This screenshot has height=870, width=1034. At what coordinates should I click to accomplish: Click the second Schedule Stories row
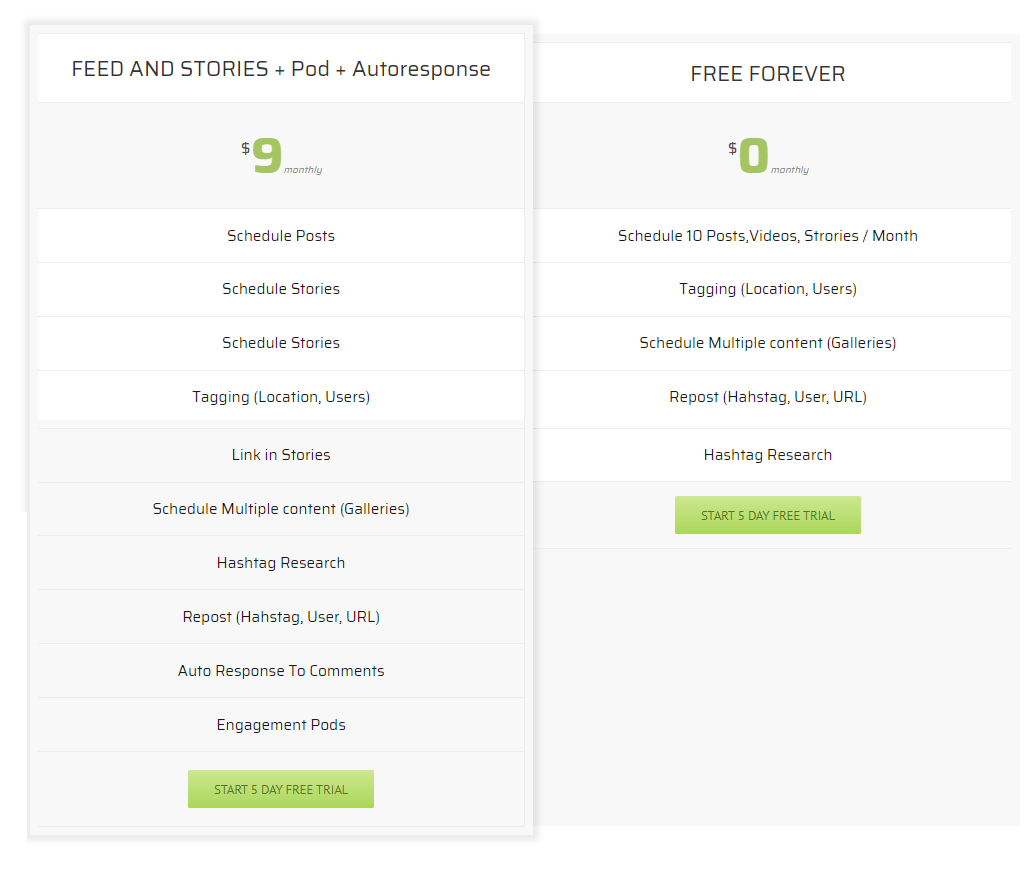pyautogui.click(x=281, y=343)
